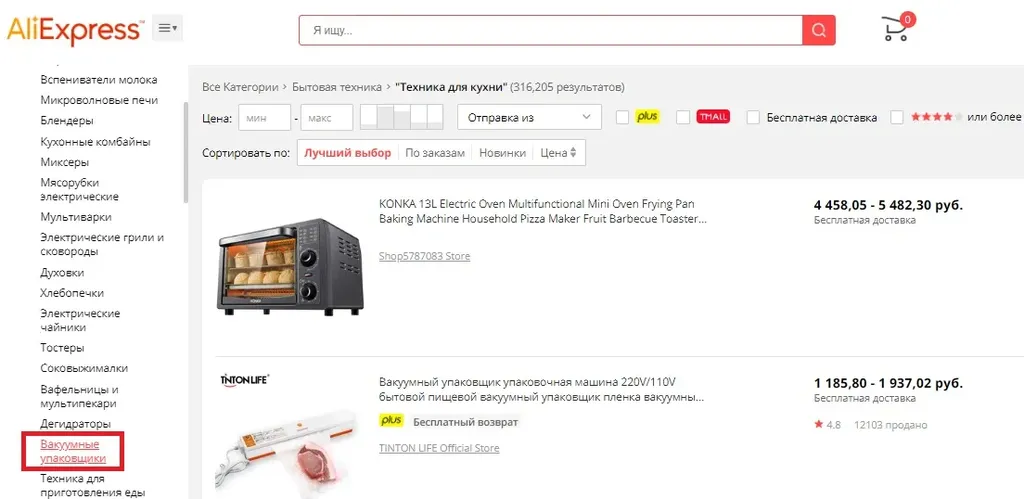Check the TMALL filter checkbox
1024x499 pixels.
(x=683, y=118)
